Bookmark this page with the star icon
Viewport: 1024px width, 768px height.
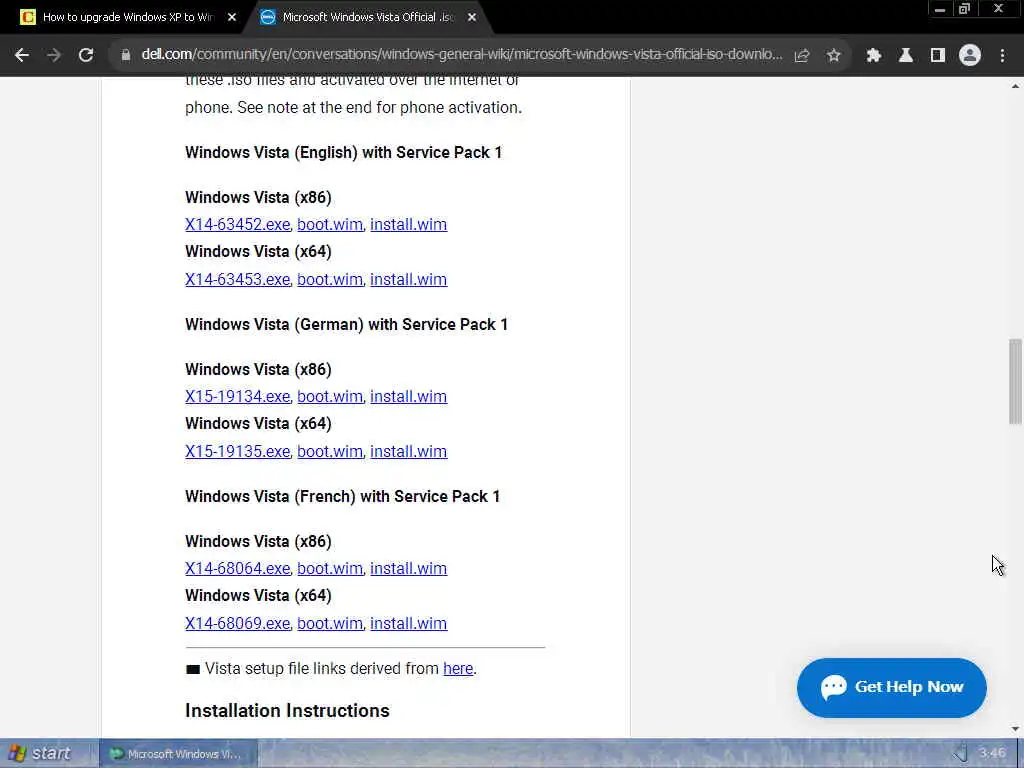pyautogui.click(x=833, y=56)
